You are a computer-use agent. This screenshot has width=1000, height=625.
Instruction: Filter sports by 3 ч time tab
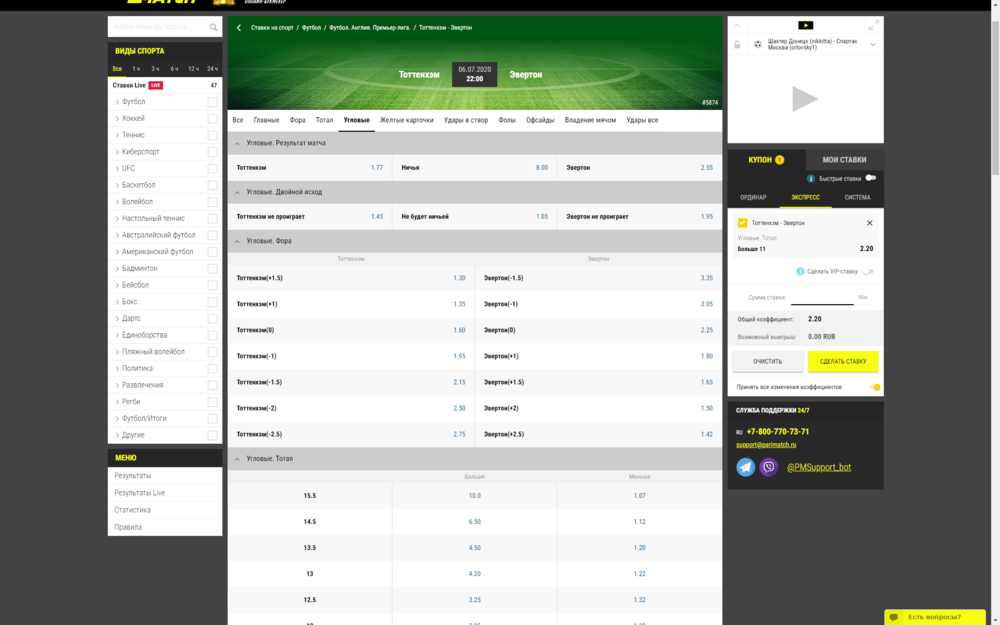pos(155,69)
